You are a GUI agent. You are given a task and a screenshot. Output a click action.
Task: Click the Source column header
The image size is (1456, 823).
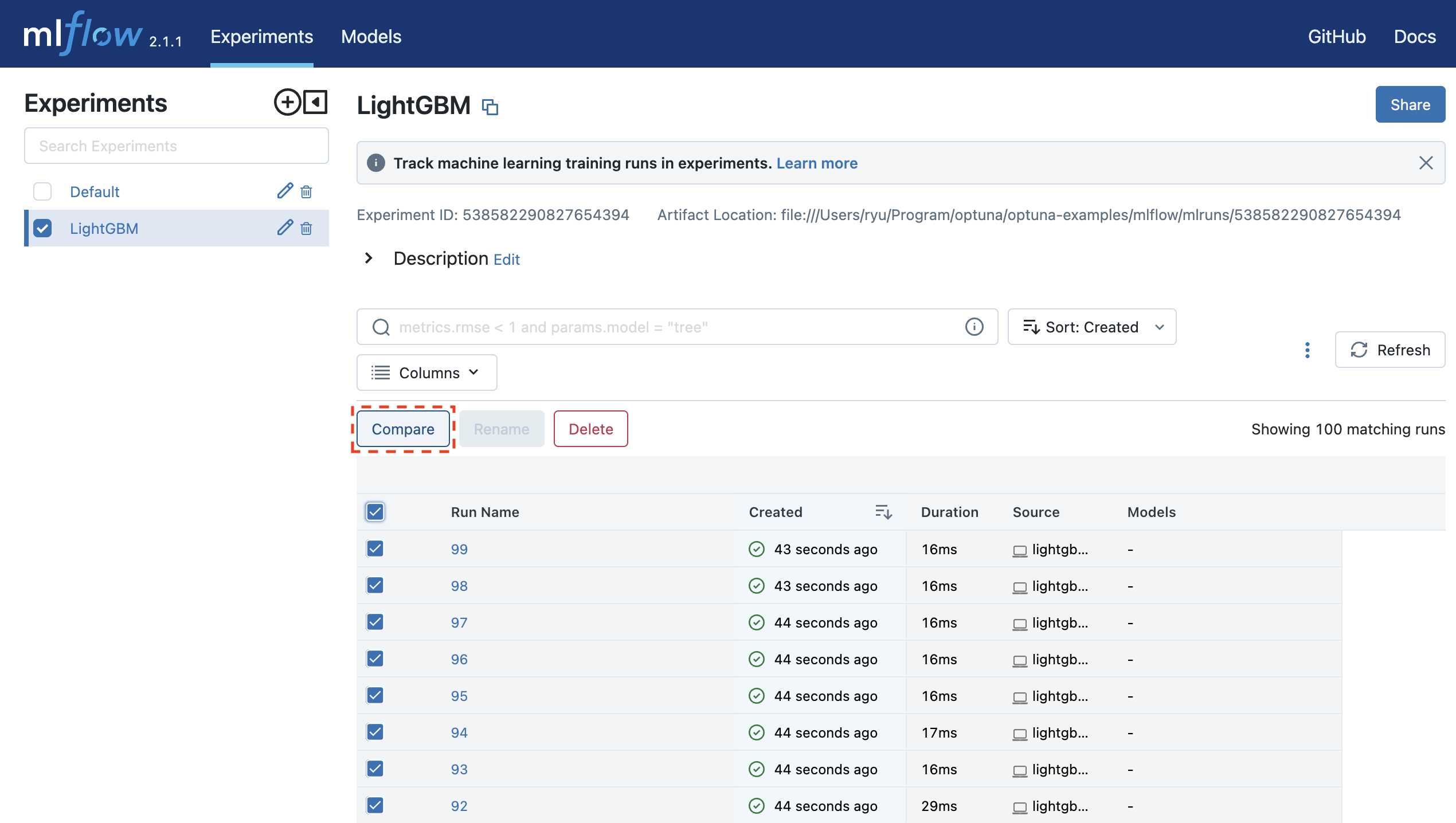[x=1036, y=512]
